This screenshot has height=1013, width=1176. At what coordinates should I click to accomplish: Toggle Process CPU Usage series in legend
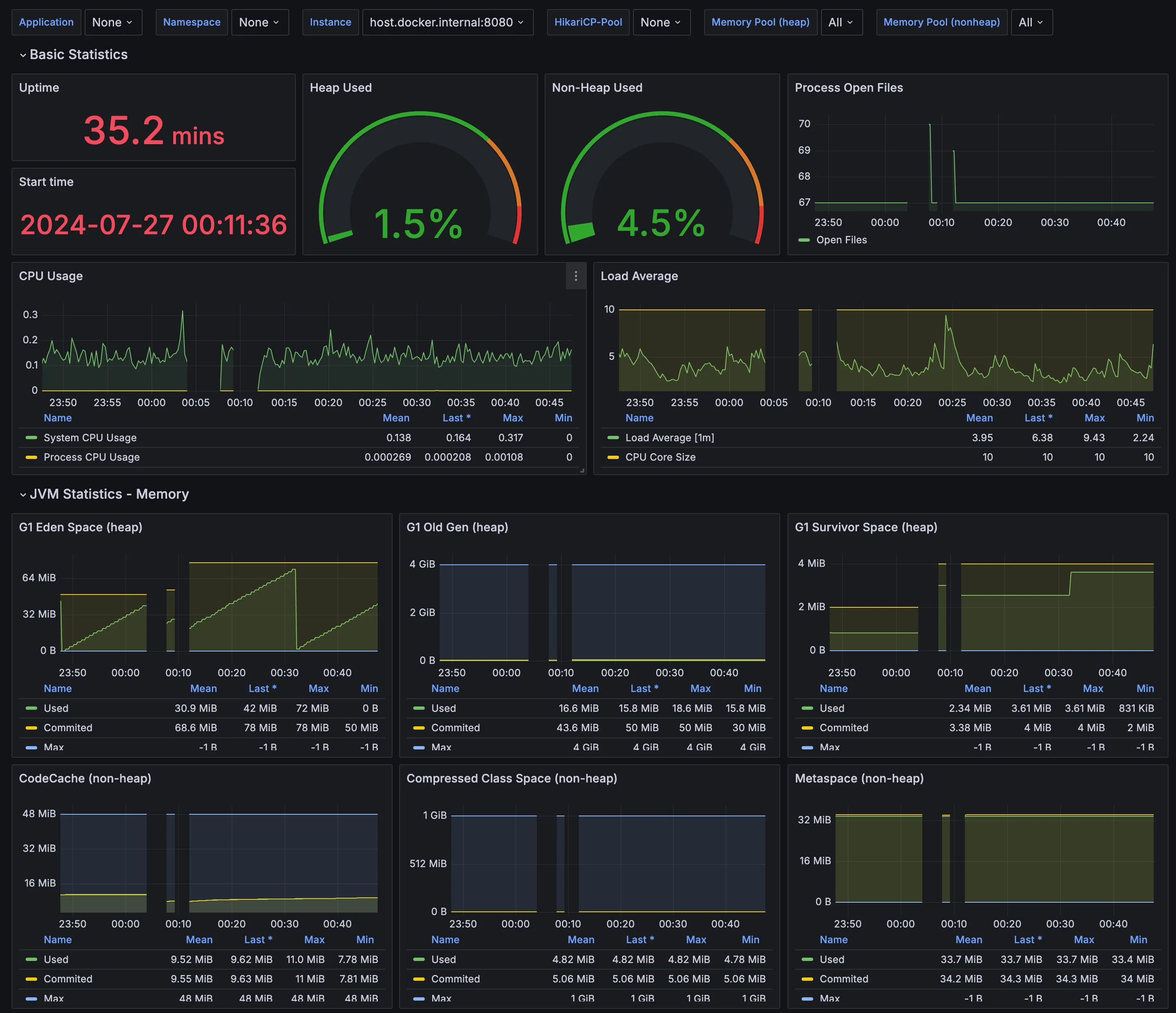(x=91, y=457)
